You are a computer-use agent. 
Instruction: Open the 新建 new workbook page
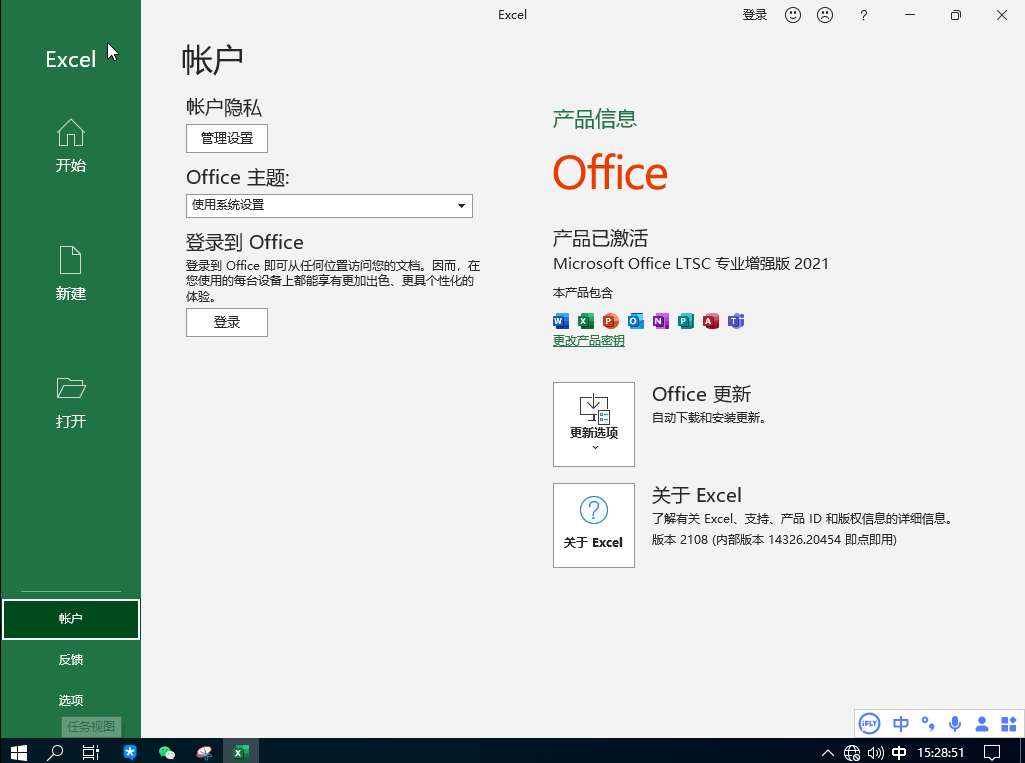point(71,273)
